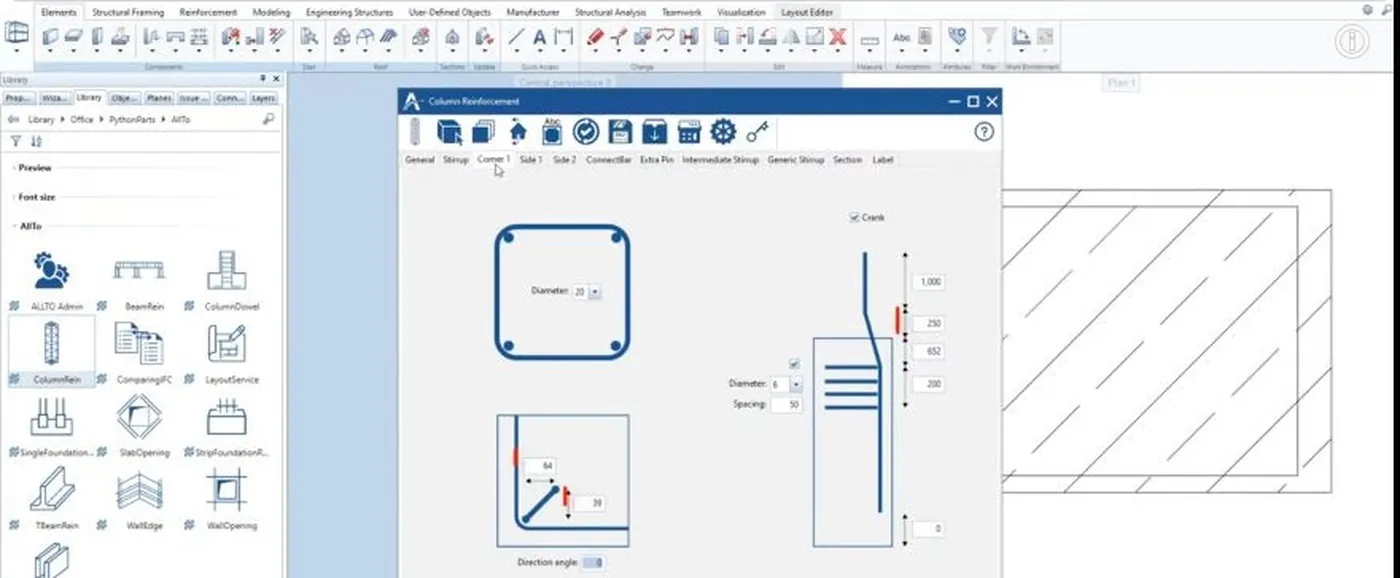The image size is (1400, 578).
Task: Open dropdown arrow under the Abc annotation tool
Action: (902, 52)
